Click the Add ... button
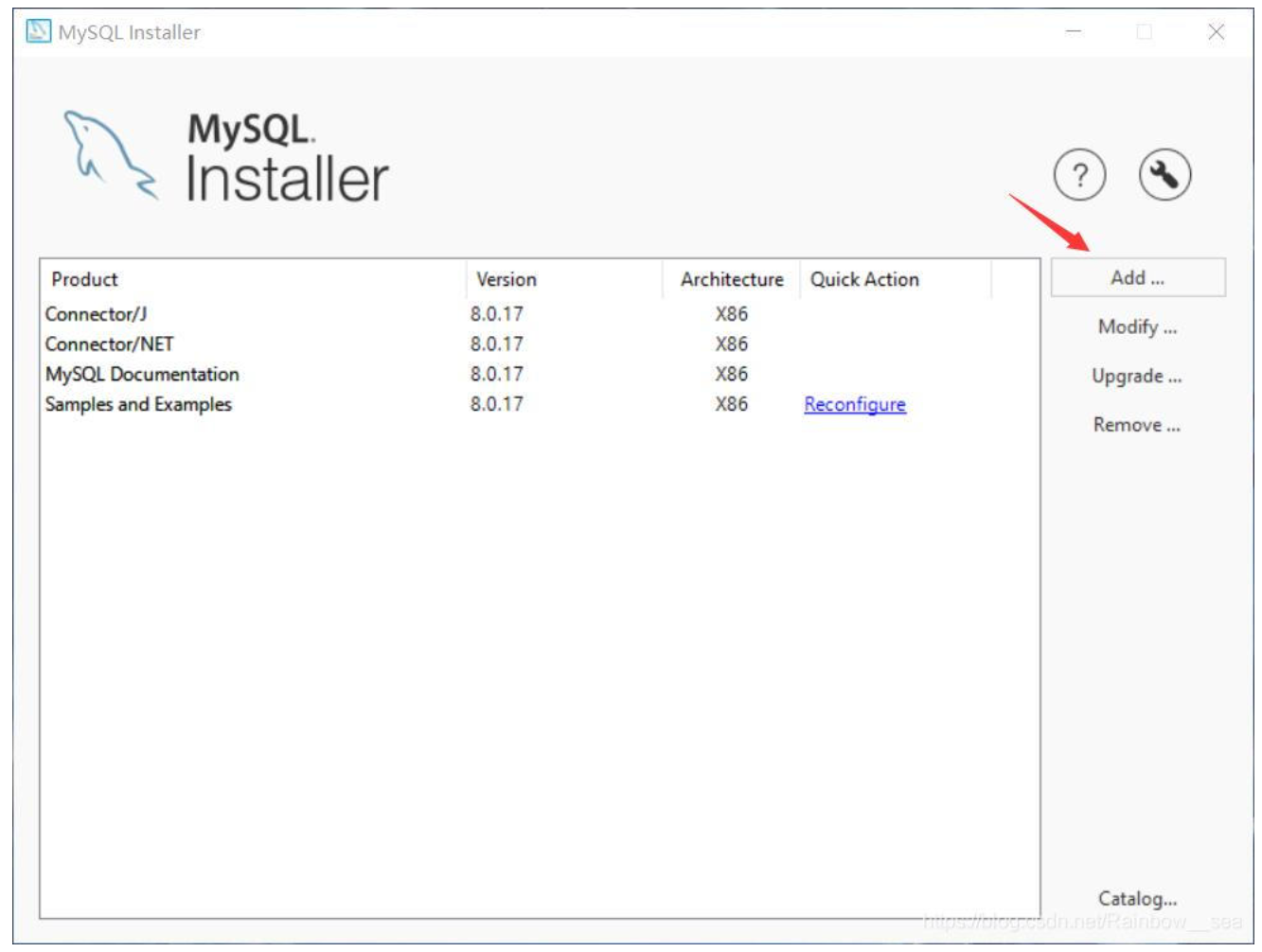The height and width of the screenshot is (952, 1262). 1138,278
